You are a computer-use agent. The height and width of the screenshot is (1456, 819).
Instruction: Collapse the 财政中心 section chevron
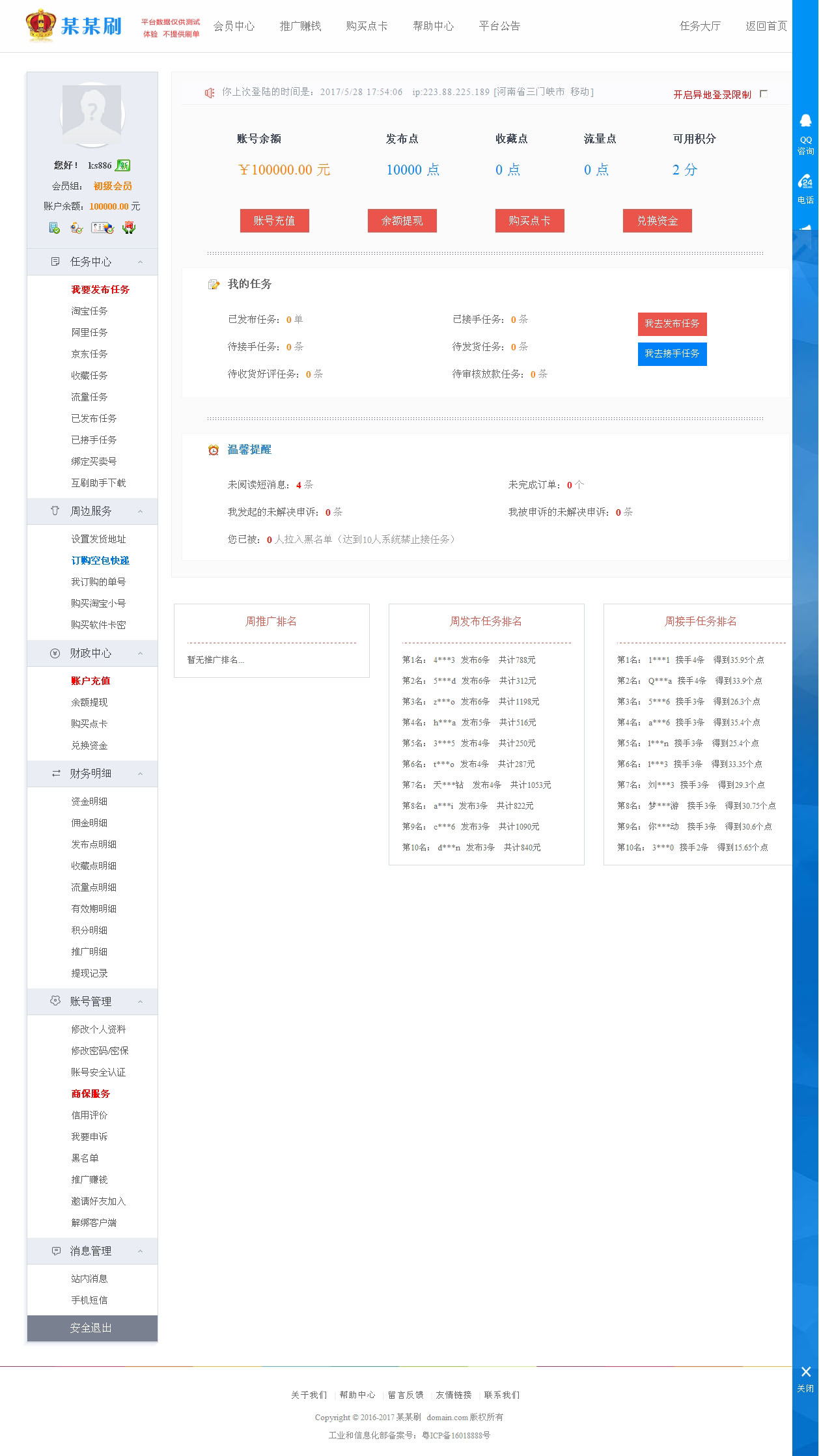pyautogui.click(x=140, y=653)
